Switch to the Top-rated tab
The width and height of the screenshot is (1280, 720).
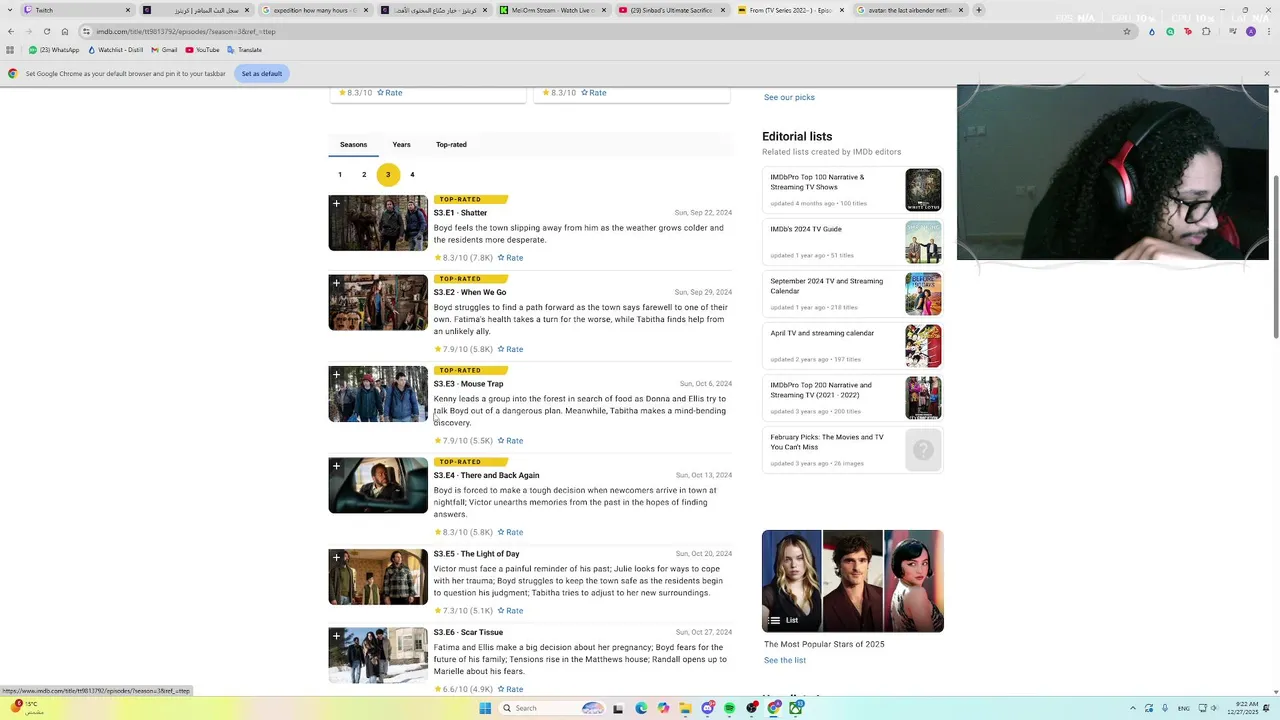click(451, 145)
